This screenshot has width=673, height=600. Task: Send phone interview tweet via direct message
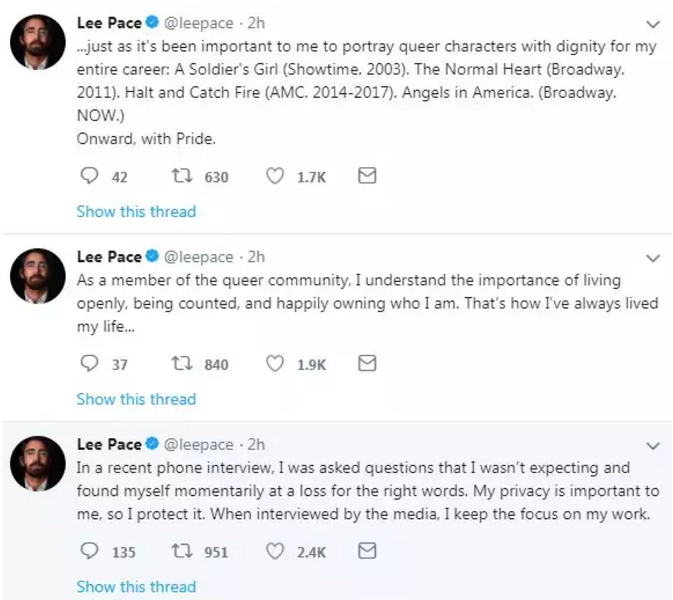(366, 551)
